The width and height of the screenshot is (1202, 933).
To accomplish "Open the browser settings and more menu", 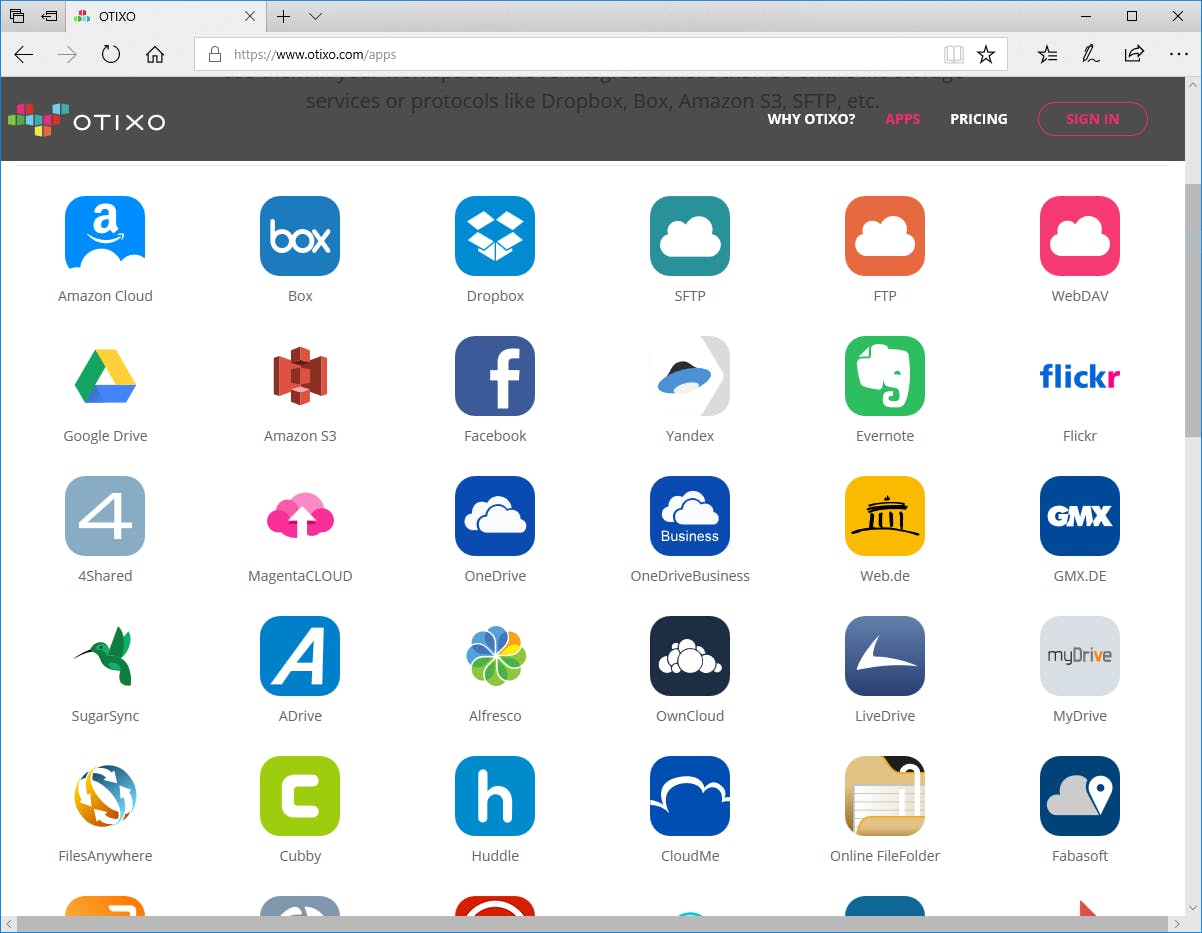I will 1177,55.
